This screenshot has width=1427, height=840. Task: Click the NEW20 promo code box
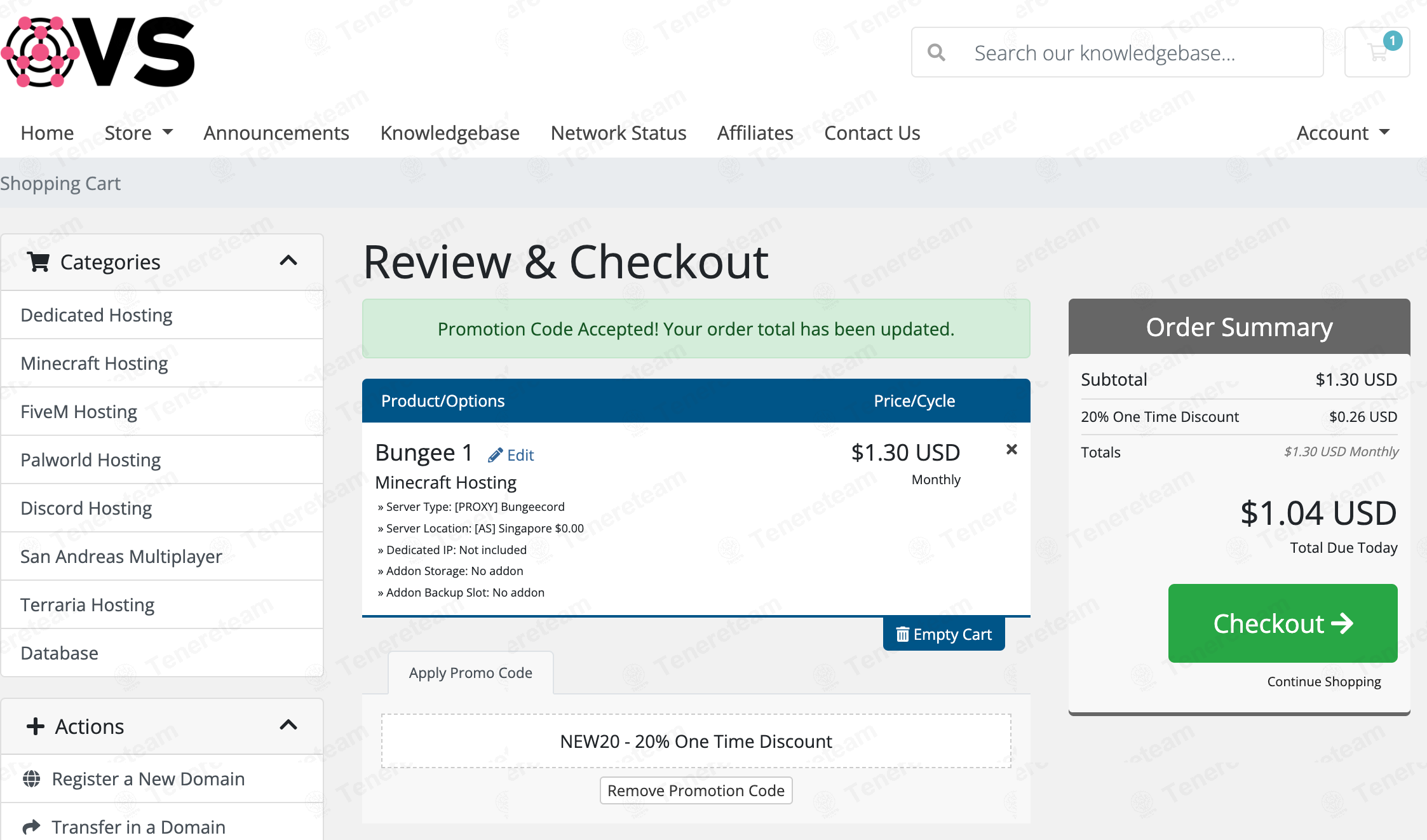tap(696, 741)
